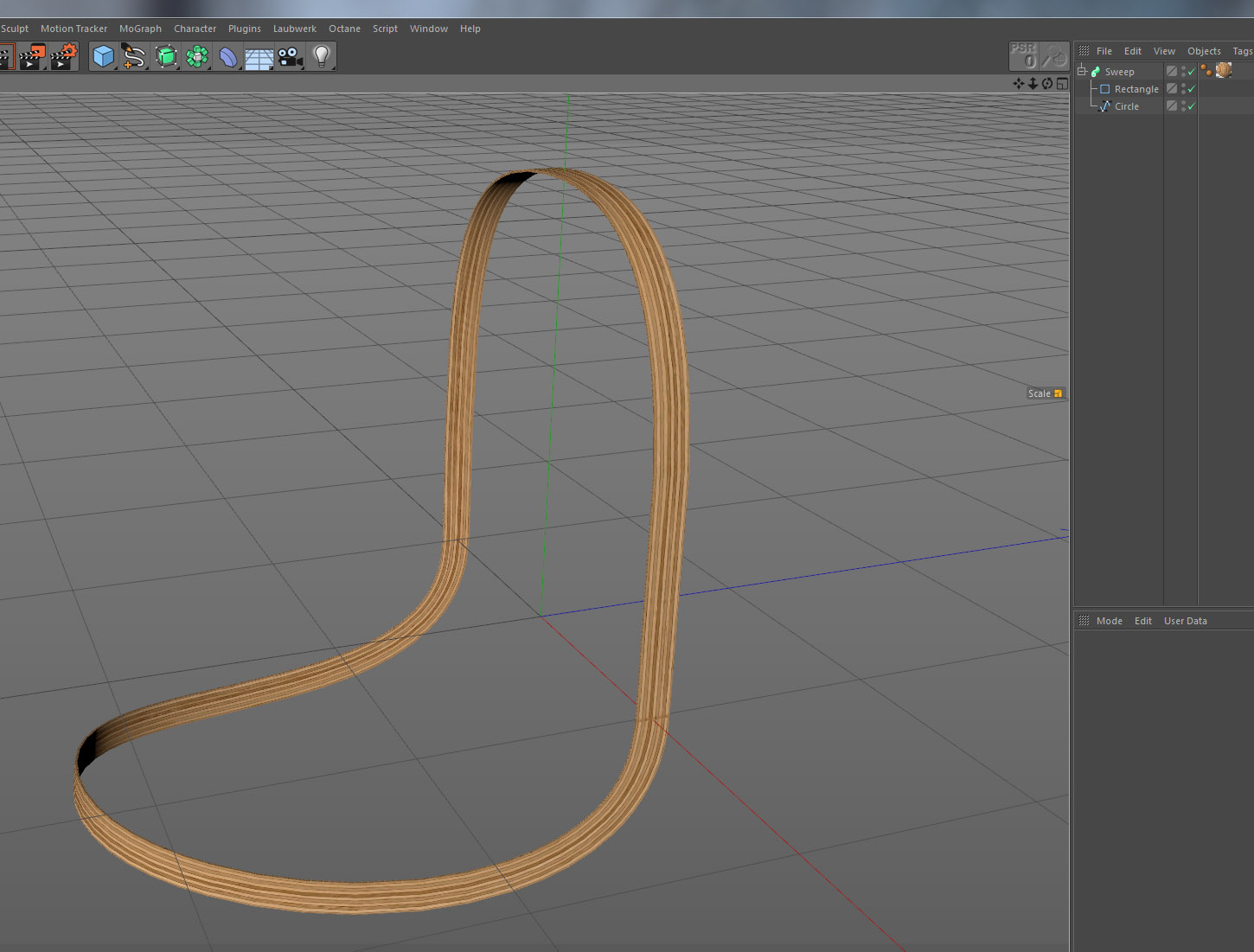
Task: Collapse the Sweep object hierarchy
Action: 1082,71
